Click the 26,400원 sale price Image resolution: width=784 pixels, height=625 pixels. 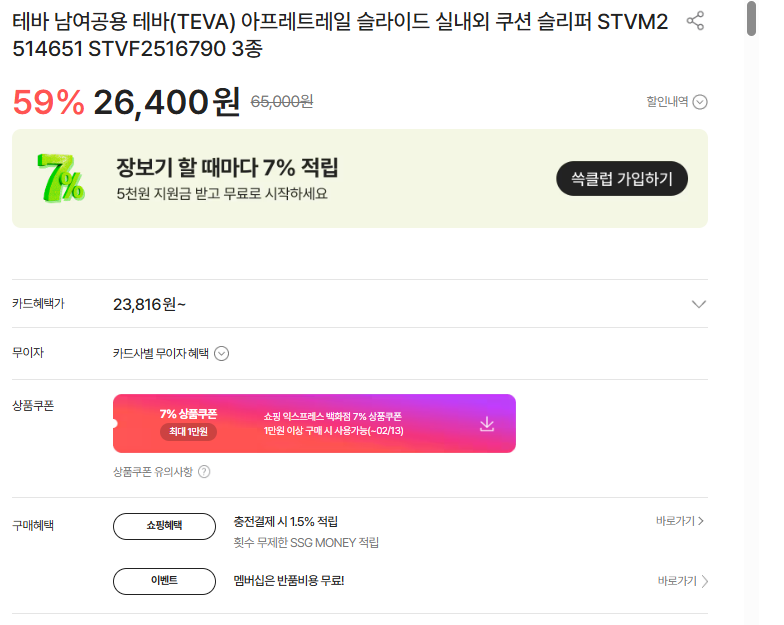166,101
